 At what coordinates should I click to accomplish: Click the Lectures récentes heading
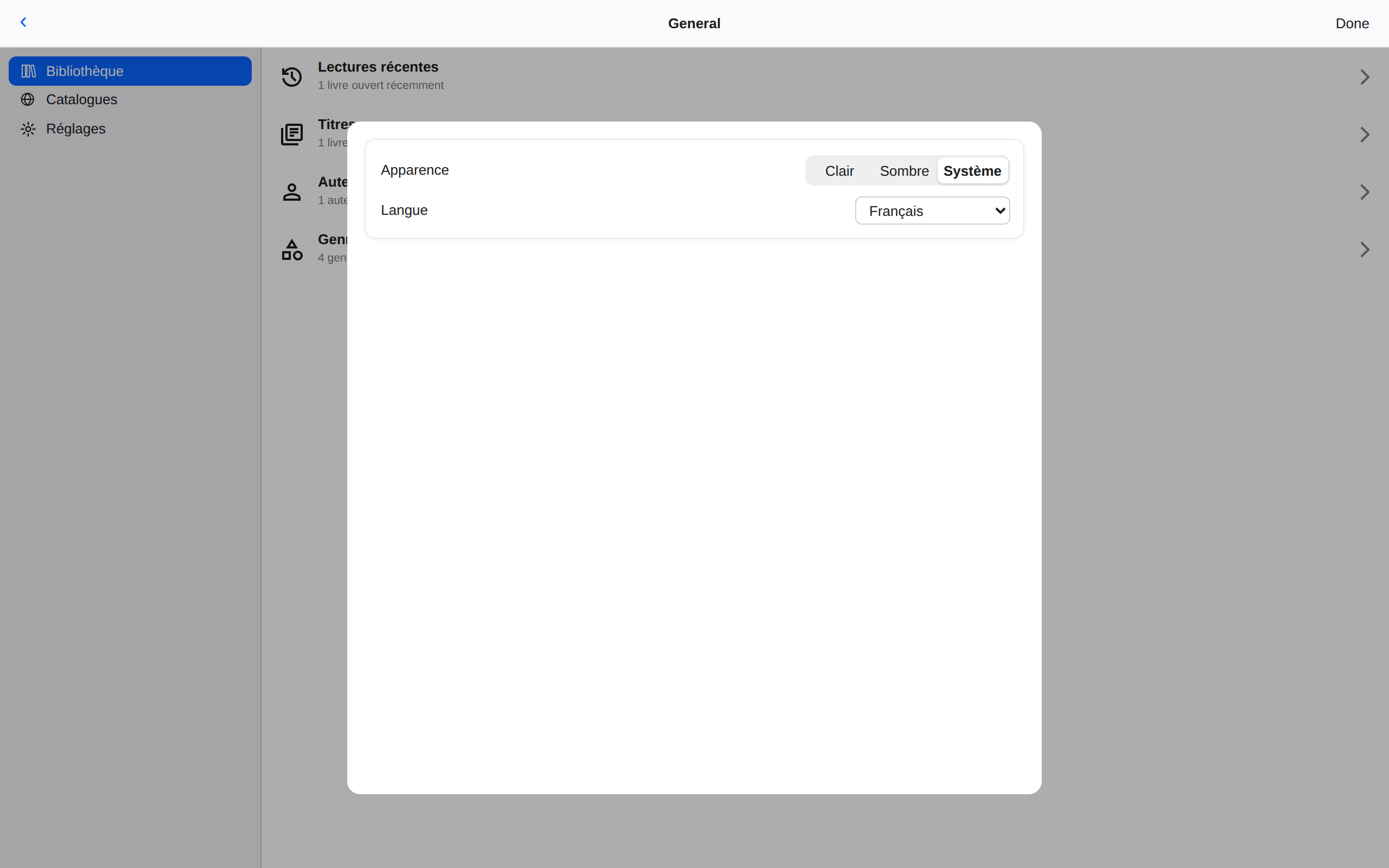pos(378,67)
